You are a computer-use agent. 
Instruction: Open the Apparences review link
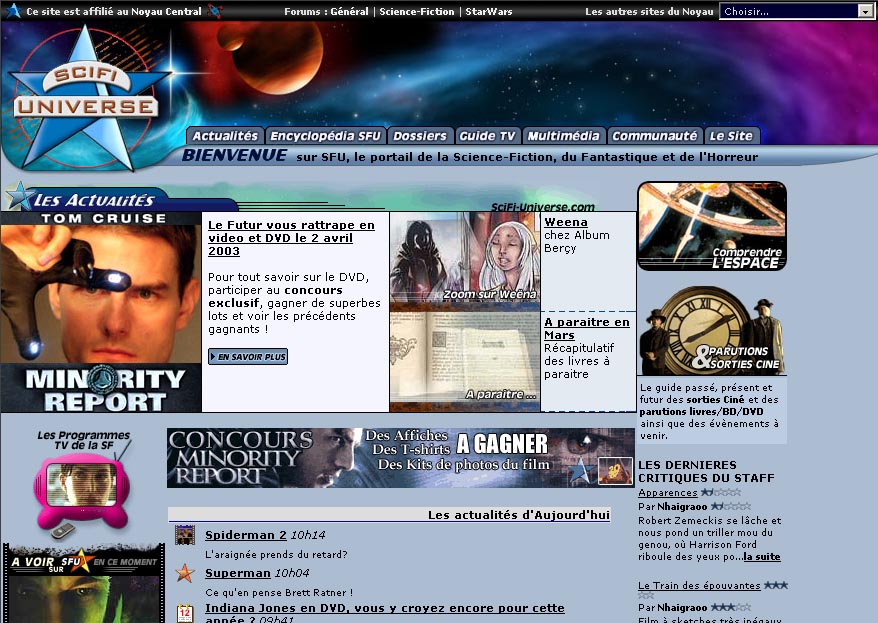tap(667, 493)
